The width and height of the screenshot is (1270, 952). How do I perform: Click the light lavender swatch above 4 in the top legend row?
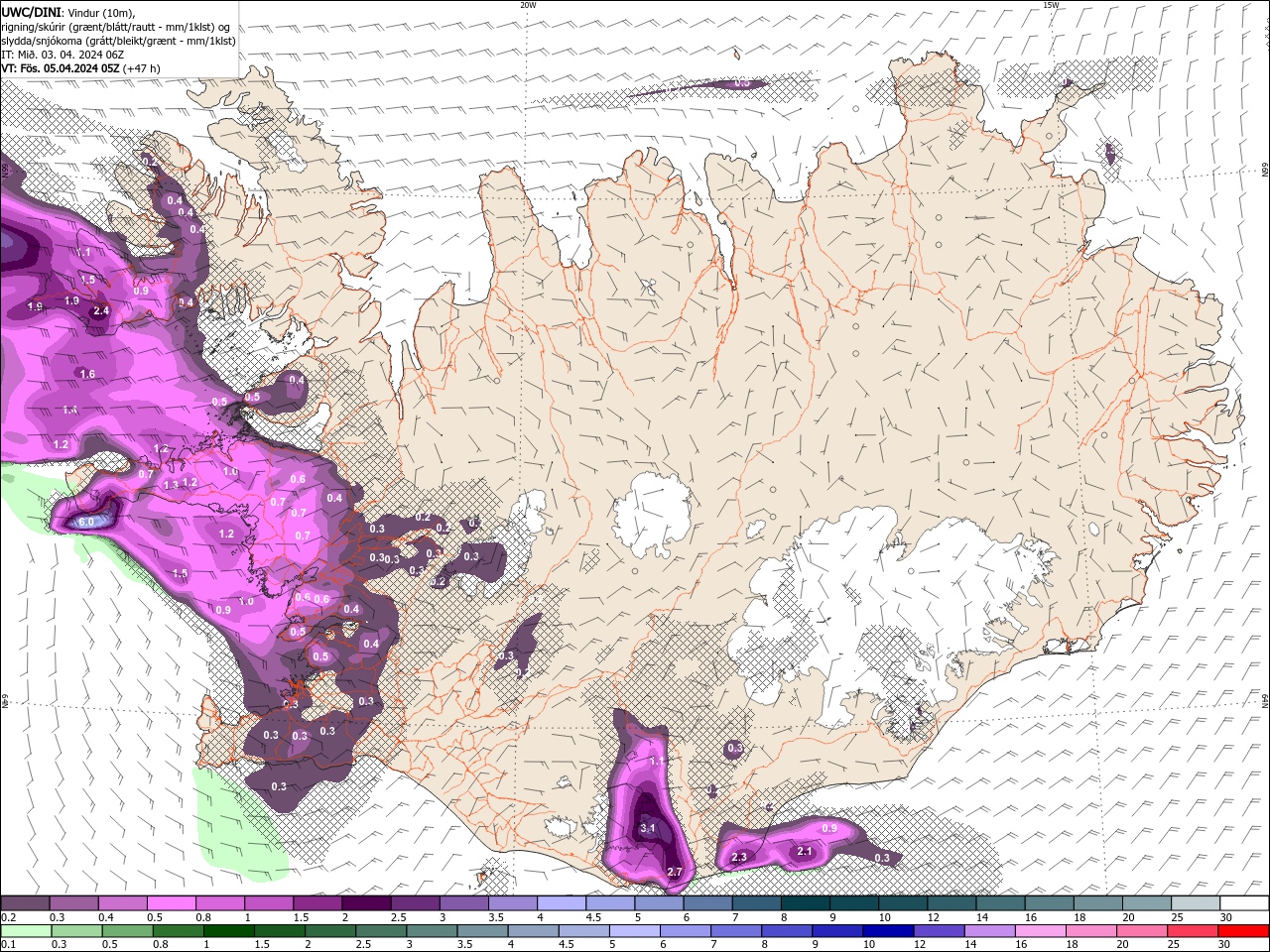(x=561, y=903)
